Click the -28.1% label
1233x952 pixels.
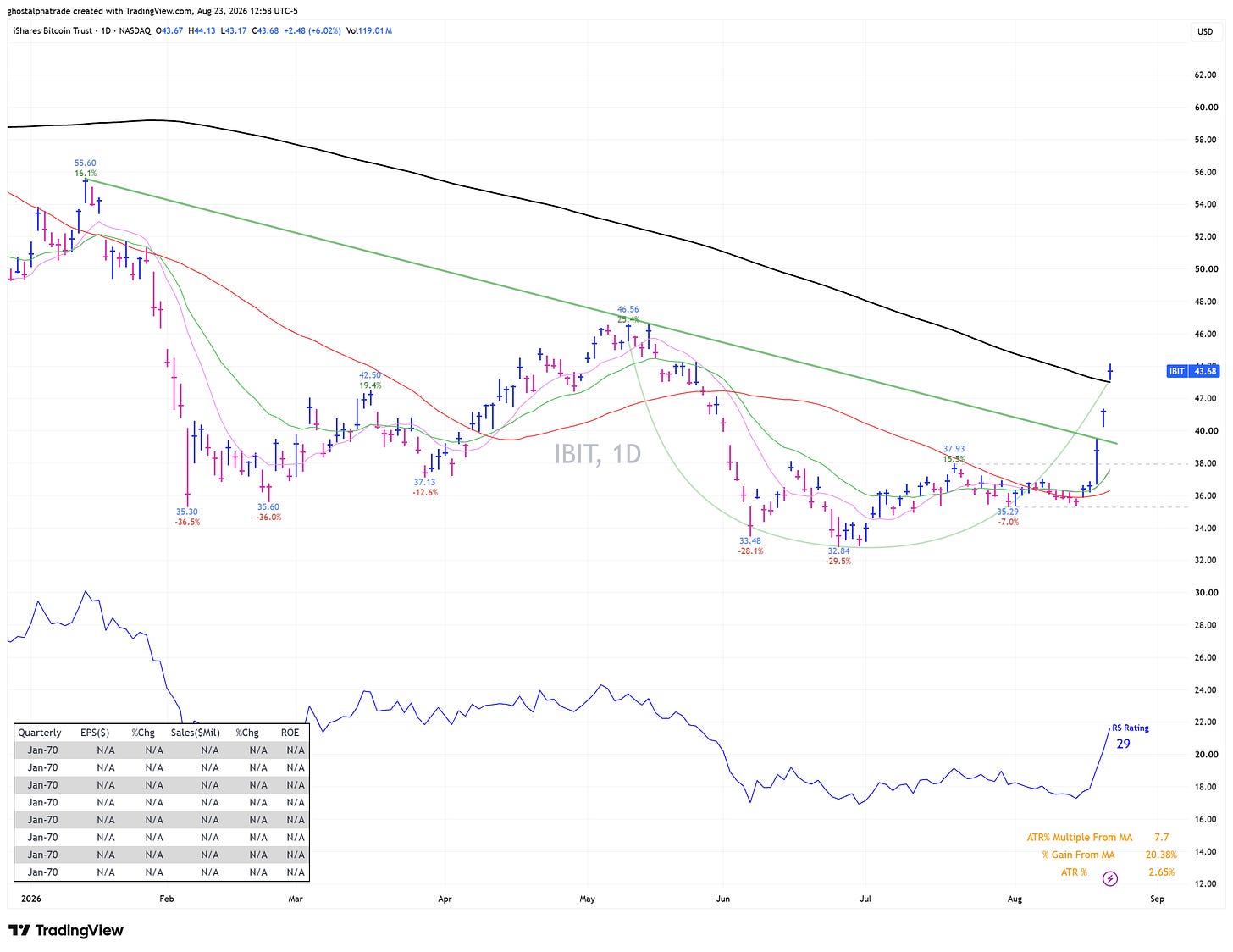pos(750,551)
